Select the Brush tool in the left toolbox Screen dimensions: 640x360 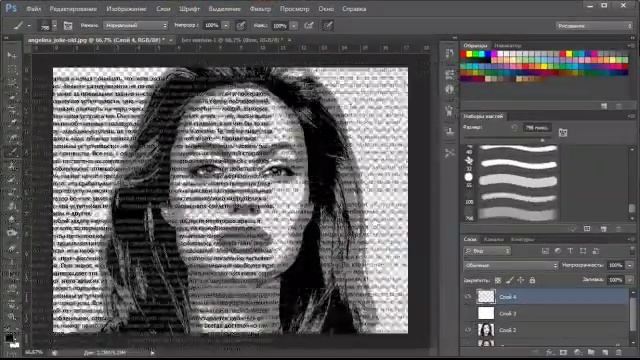12,152
